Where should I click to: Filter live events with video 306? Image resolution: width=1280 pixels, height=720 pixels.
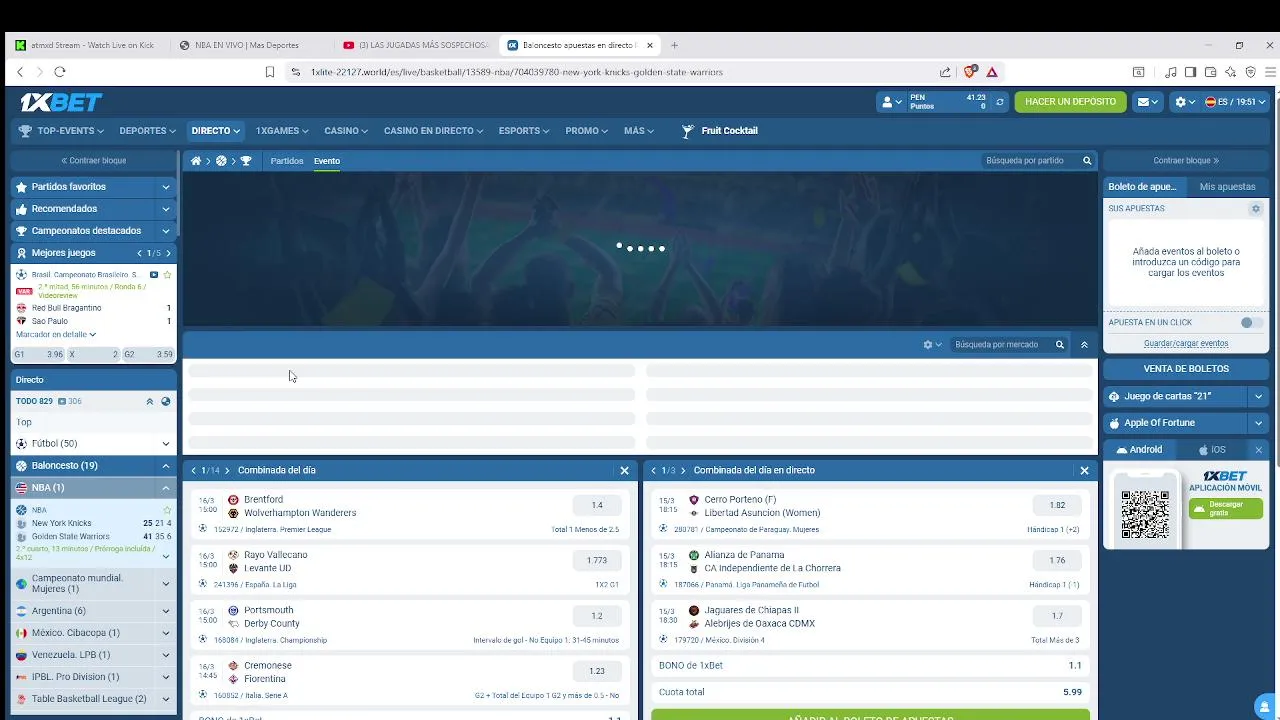pos(70,401)
